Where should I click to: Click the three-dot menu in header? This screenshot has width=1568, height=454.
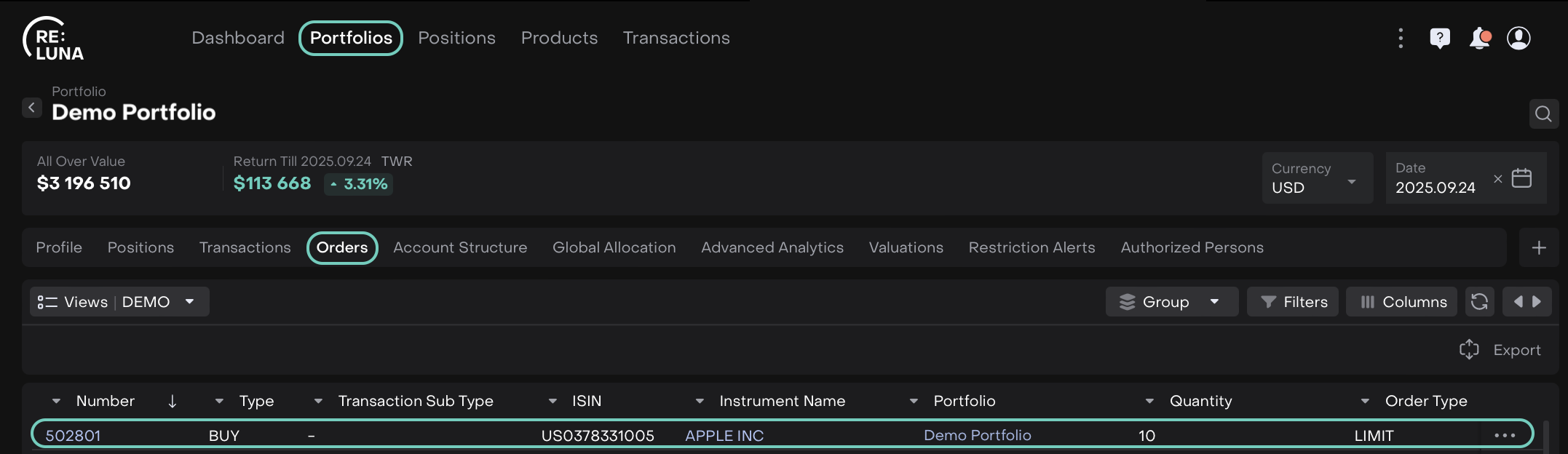click(1401, 38)
